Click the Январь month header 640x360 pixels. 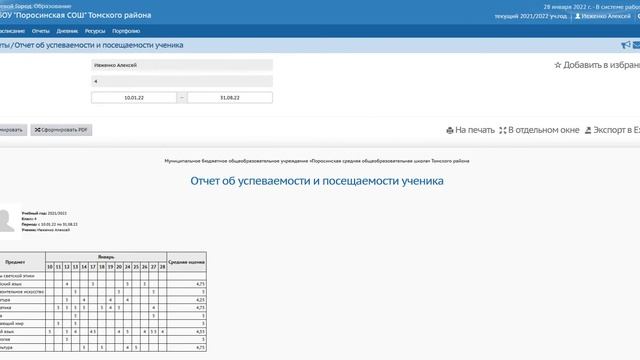pos(106,257)
